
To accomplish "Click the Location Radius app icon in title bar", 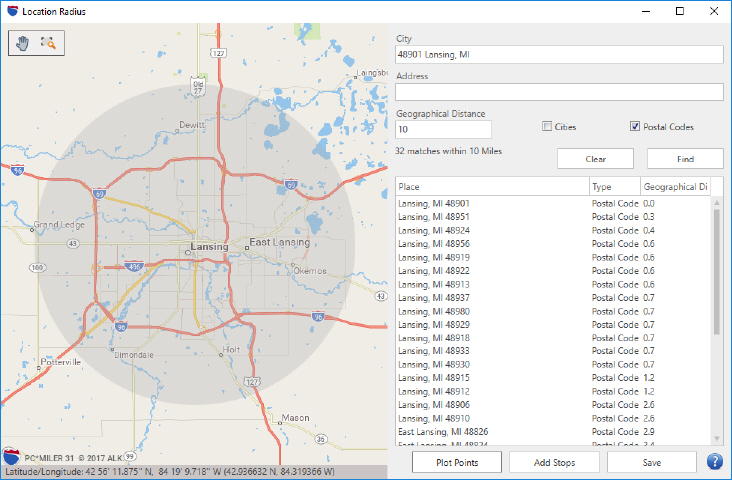I will [x=12, y=11].
